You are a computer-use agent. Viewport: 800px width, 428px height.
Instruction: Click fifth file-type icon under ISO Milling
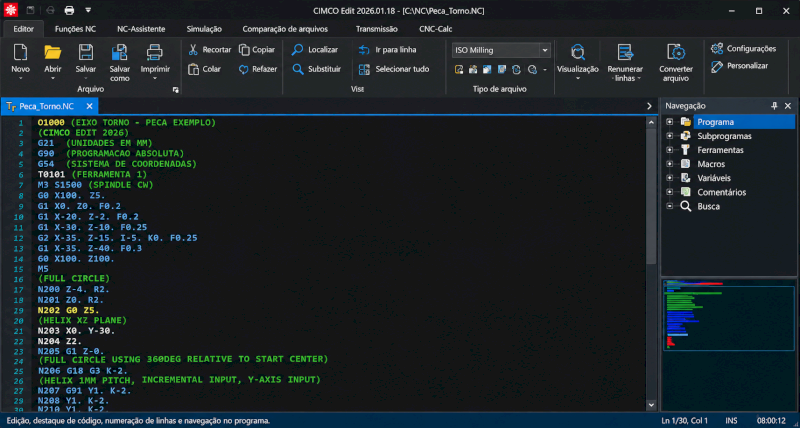[x=516, y=69]
